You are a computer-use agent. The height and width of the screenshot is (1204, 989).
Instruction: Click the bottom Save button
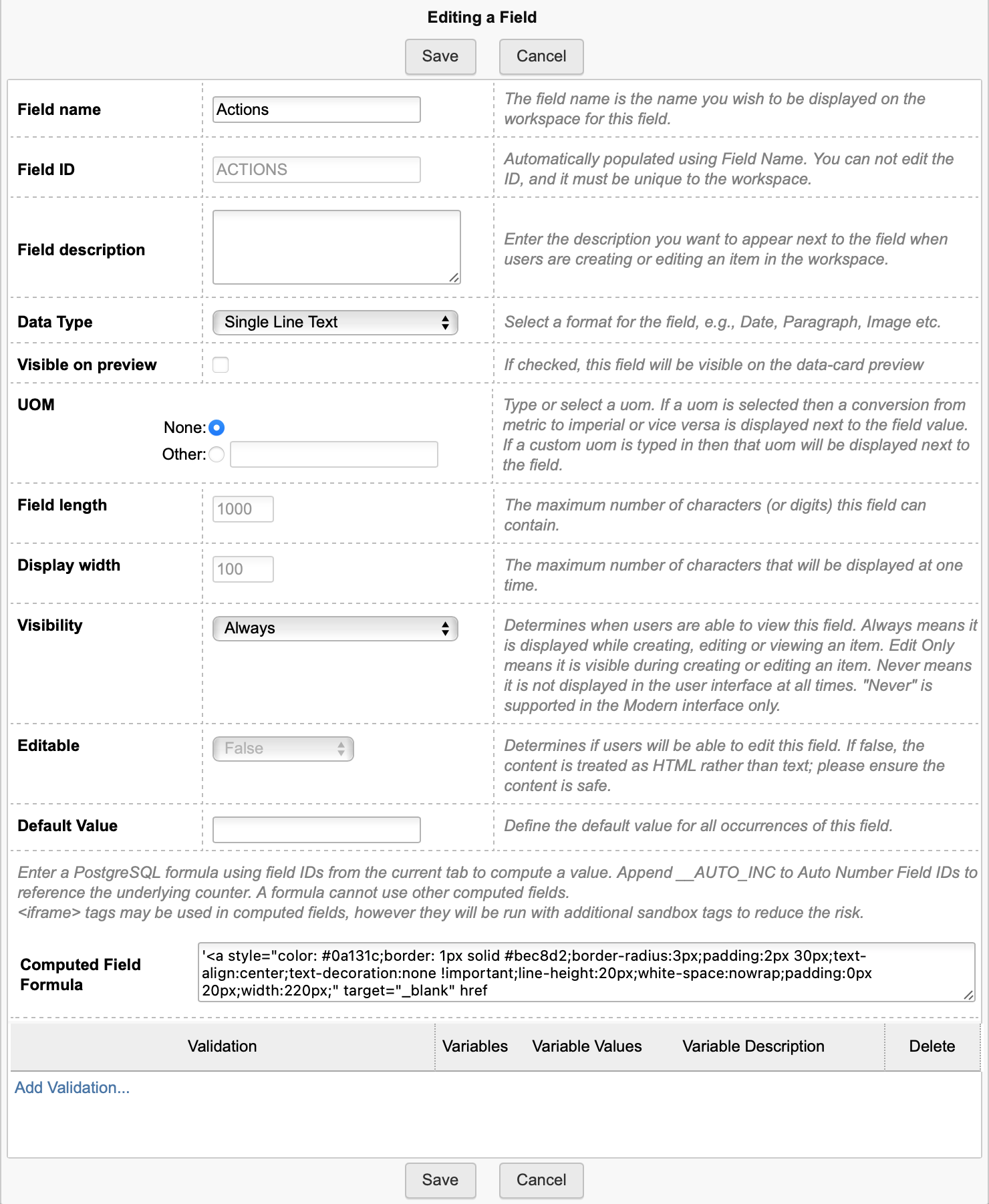(440, 1180)
